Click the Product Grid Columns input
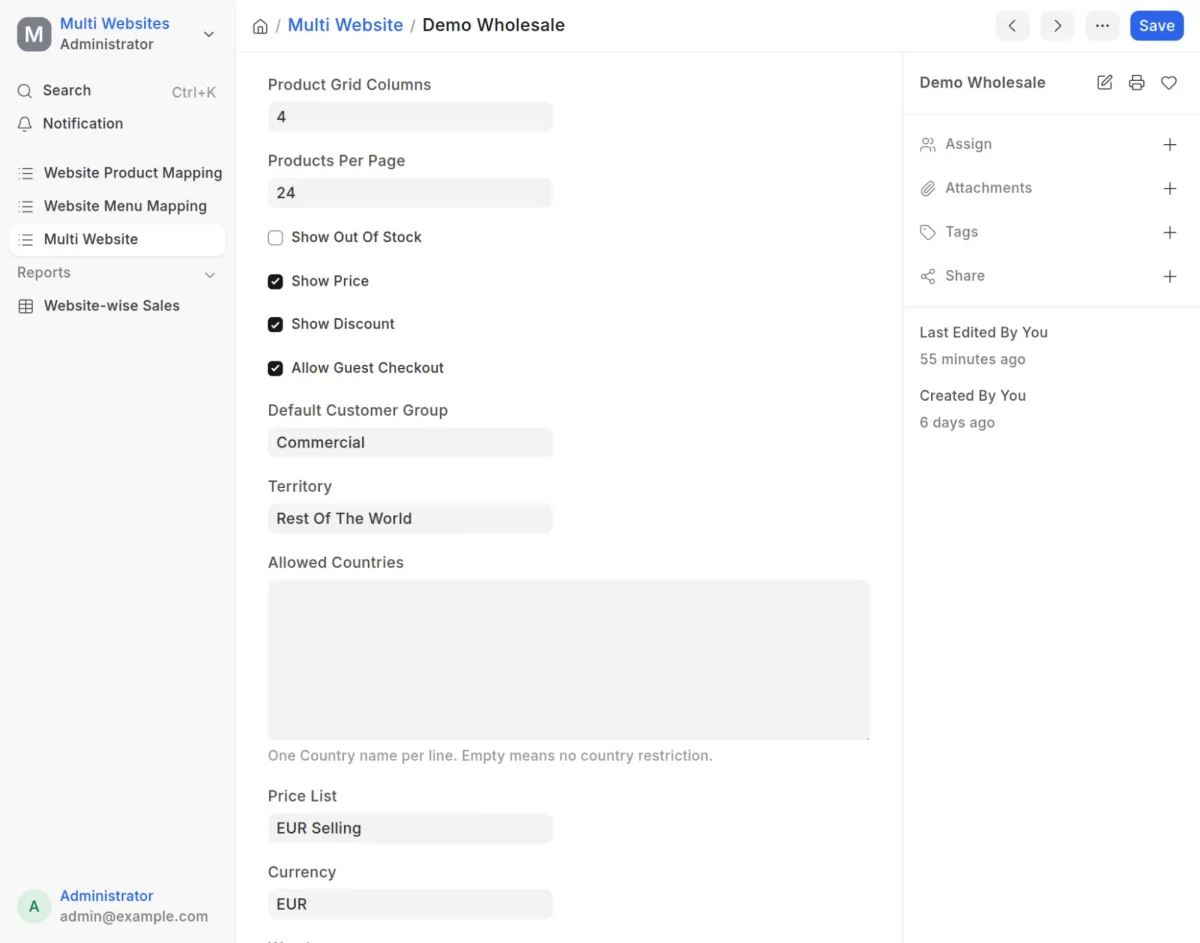Viewport: 1200px width, 943px height. tap(410, 117)
